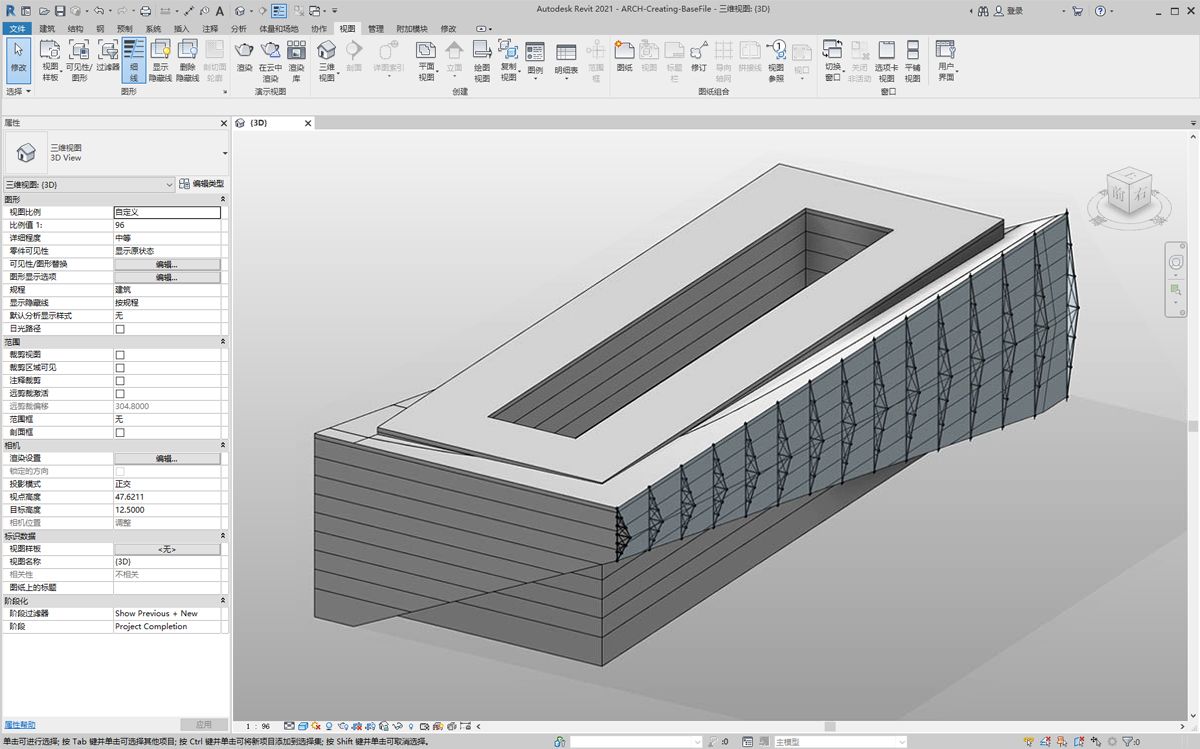This screenshot has height=749, width=1200.
Task: Click the 图纸 (Sheet) icon
Action: [x=624, y=58]
